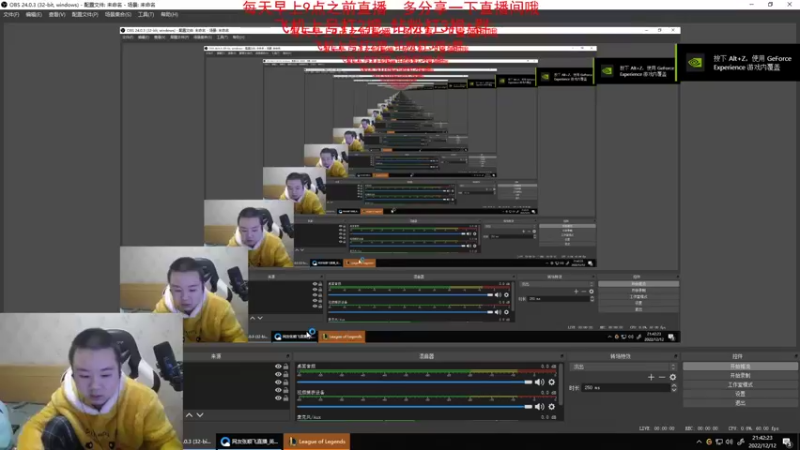Pop out the 控件 controls dock panel

[795, 356]
